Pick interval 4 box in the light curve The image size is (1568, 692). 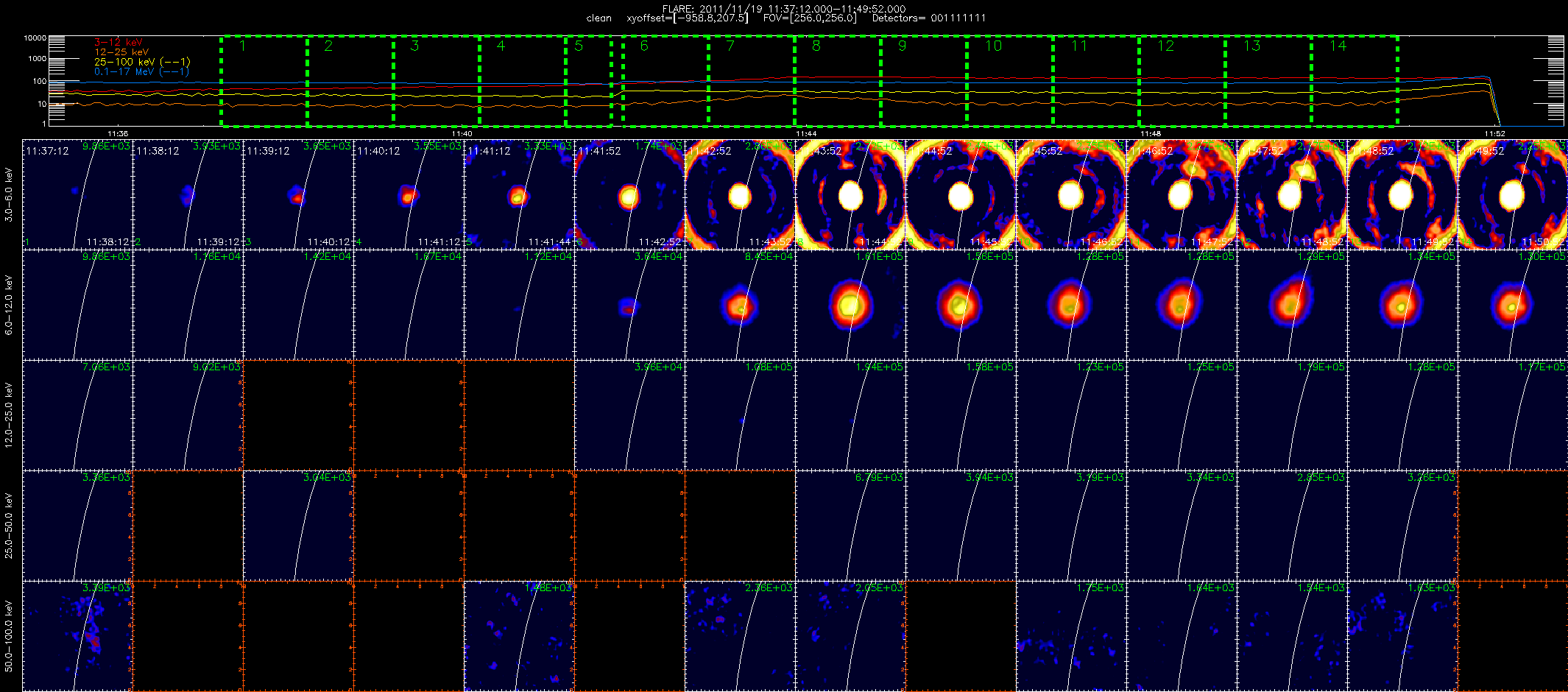click(523, 80)
